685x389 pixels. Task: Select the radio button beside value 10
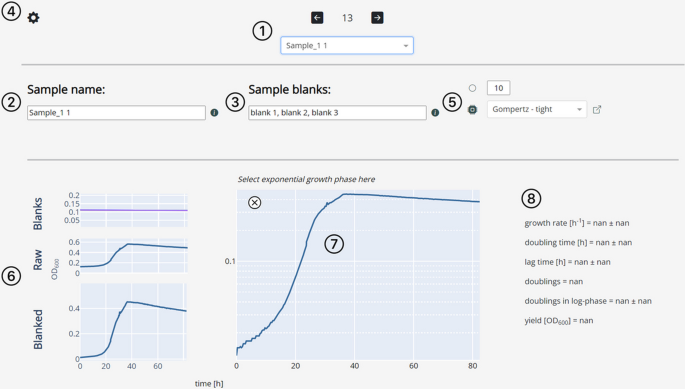click(x=472, y=88)
